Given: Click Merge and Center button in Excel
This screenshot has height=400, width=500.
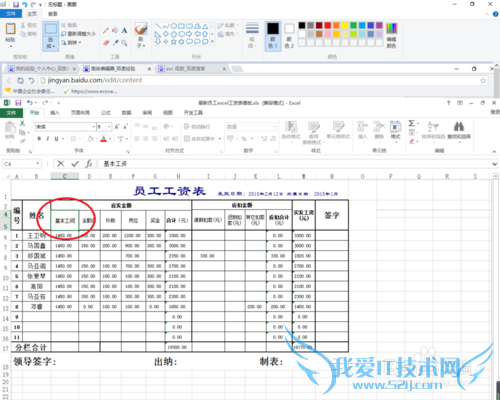Looking at the screenshot, I should click(x=202, y=139).
